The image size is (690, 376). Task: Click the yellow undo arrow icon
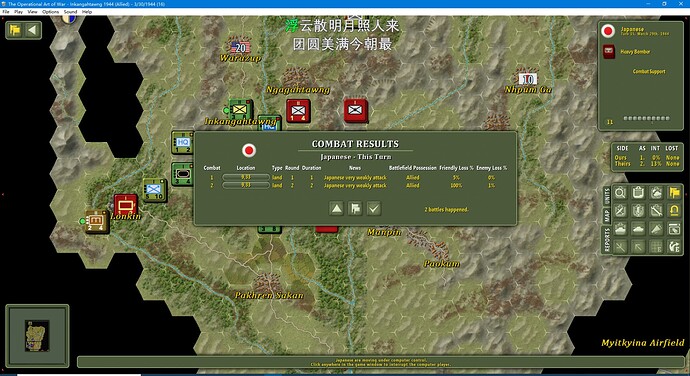click(x=674, y=210)
